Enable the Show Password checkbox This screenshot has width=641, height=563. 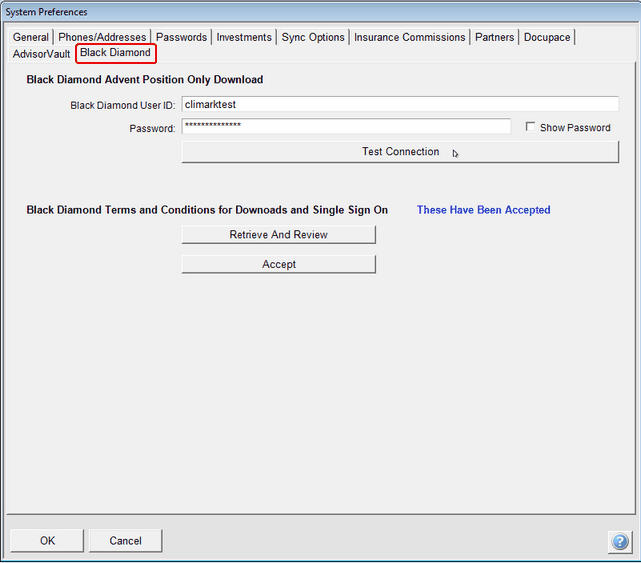[531, 128]
